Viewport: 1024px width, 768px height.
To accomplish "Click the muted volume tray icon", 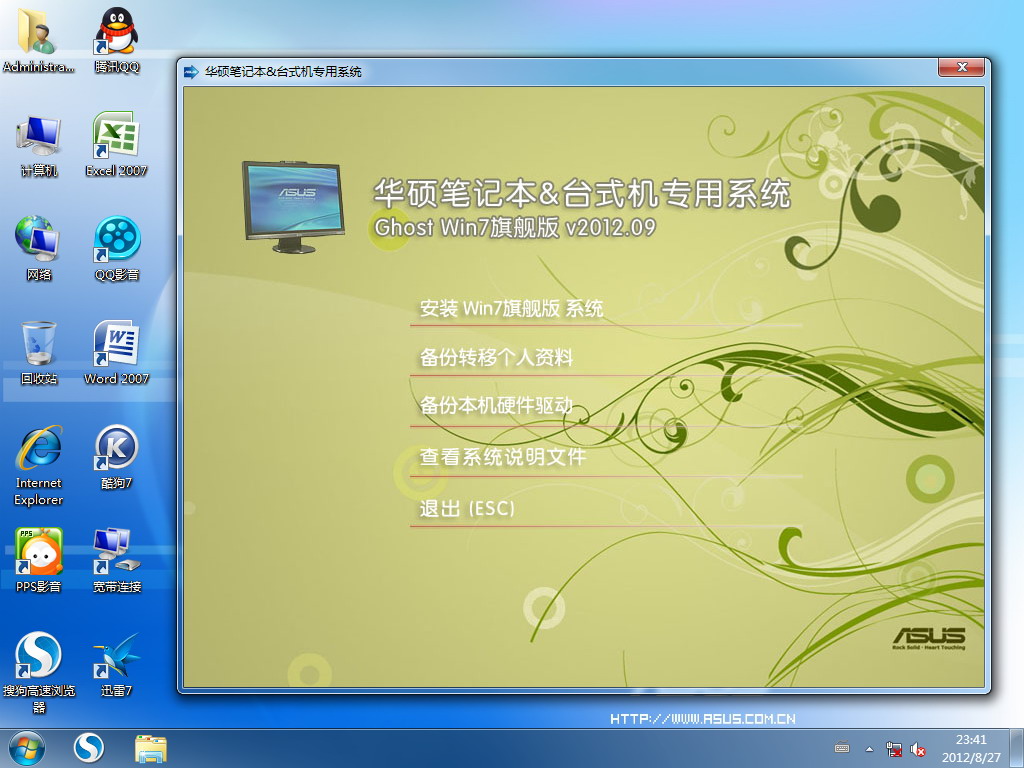I will 918,749.
